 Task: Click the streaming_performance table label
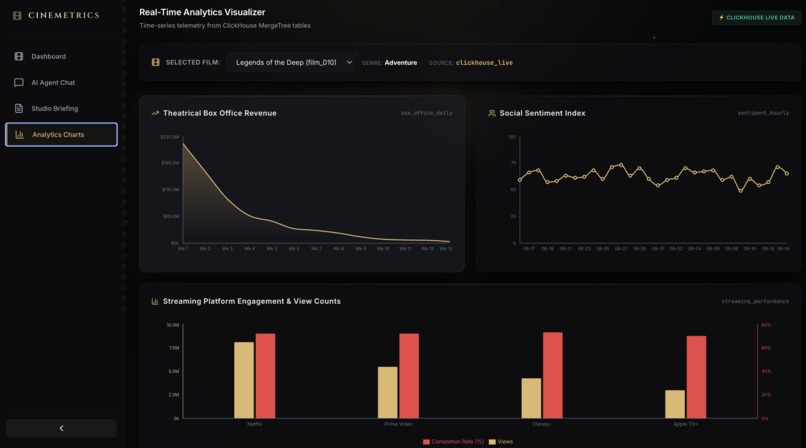click(755, 302)
